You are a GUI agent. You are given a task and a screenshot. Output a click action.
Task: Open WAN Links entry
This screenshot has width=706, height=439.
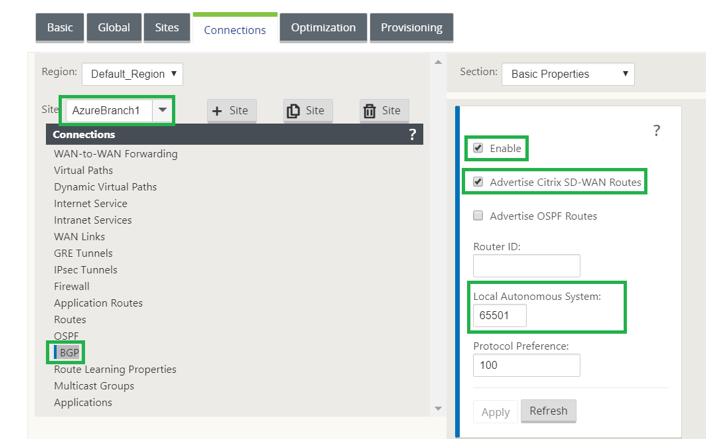tap(79, 237)
